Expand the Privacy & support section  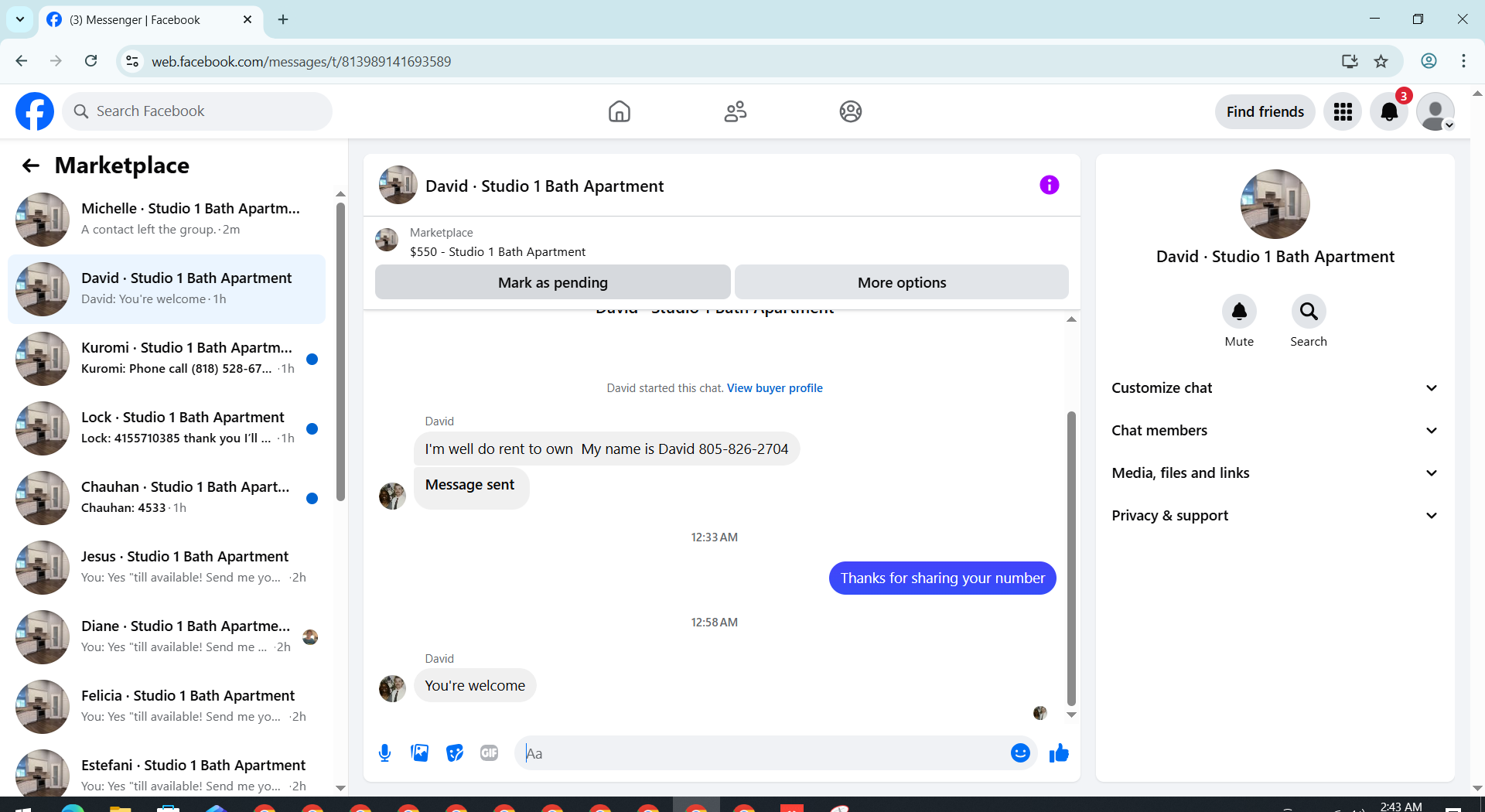pyautogui.click(x=1275, y=516)
